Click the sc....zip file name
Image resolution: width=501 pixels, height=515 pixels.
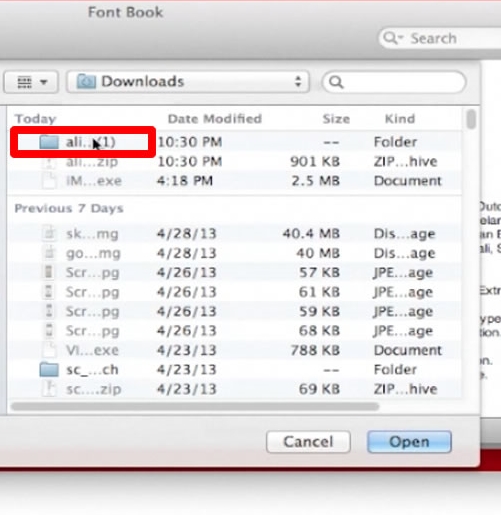coord(93,389)
